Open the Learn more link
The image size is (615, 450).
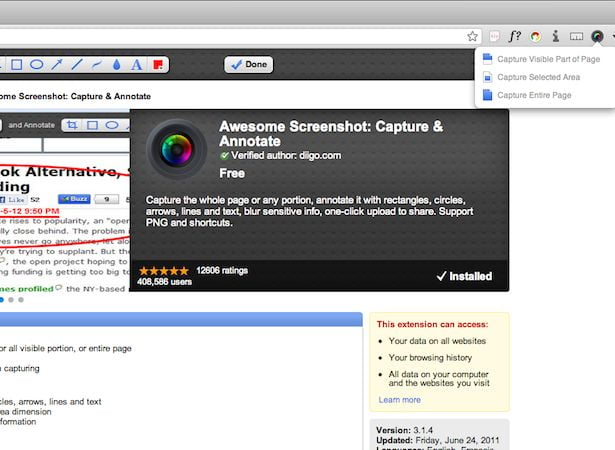point(400,400)
